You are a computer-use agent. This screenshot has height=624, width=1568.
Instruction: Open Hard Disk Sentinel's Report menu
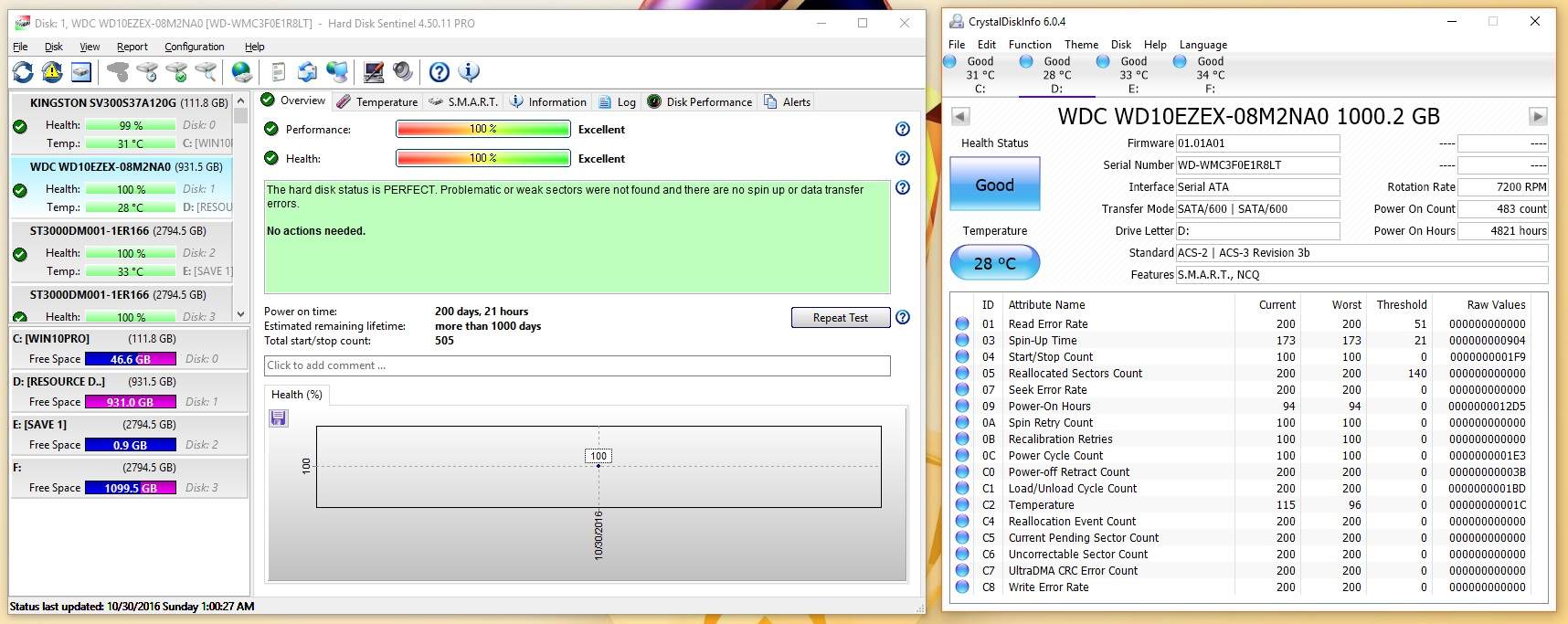point(132,47)
